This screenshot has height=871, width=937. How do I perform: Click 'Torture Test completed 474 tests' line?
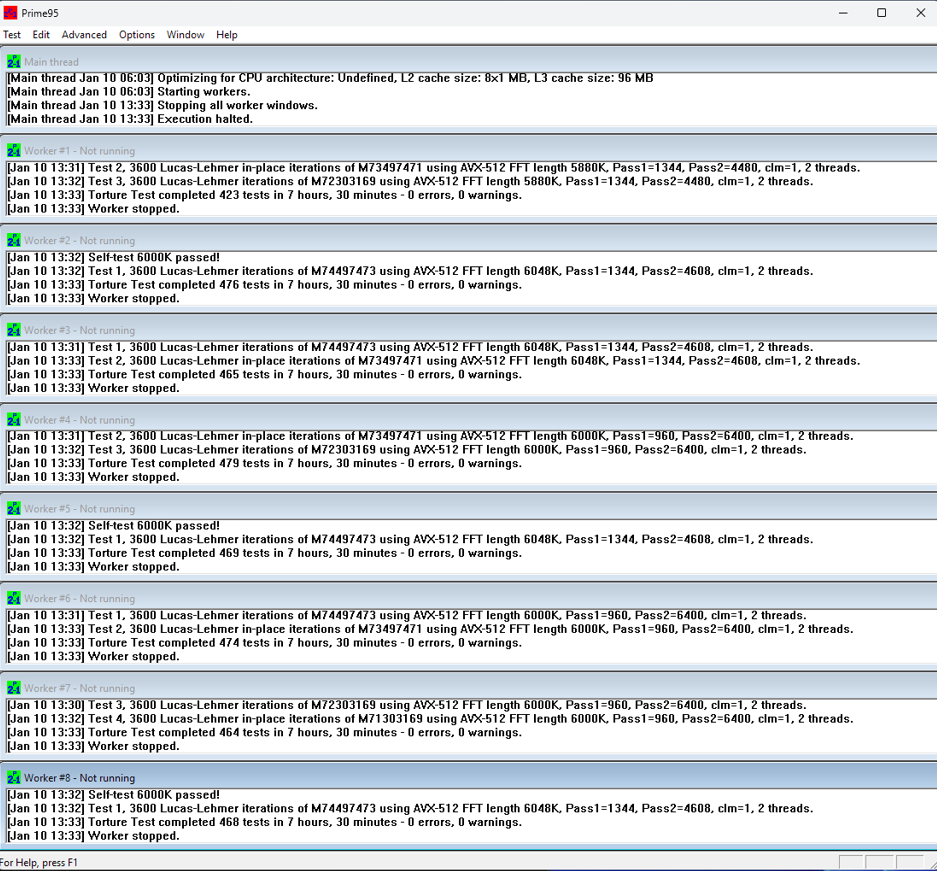click(264, 642)
